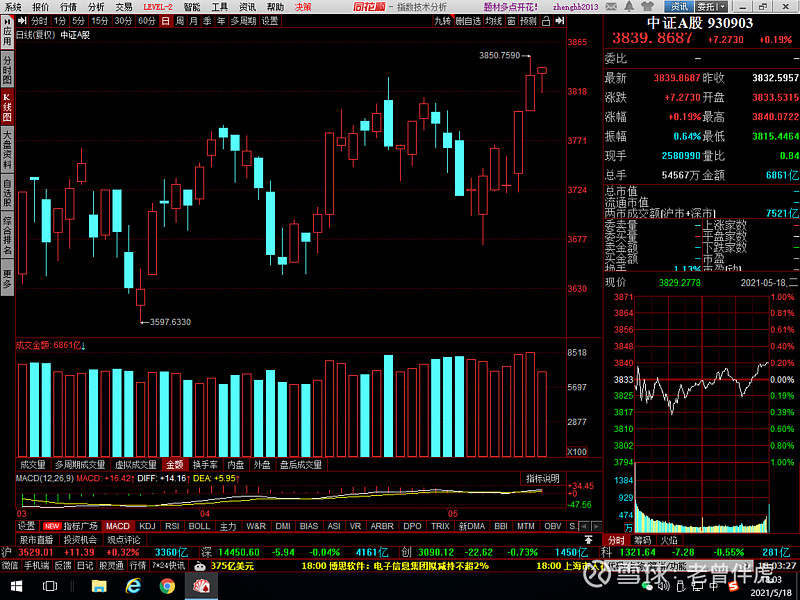
Task: Open the 股市直播 tab
Action: pyautogui.click(x=36, y=539)
